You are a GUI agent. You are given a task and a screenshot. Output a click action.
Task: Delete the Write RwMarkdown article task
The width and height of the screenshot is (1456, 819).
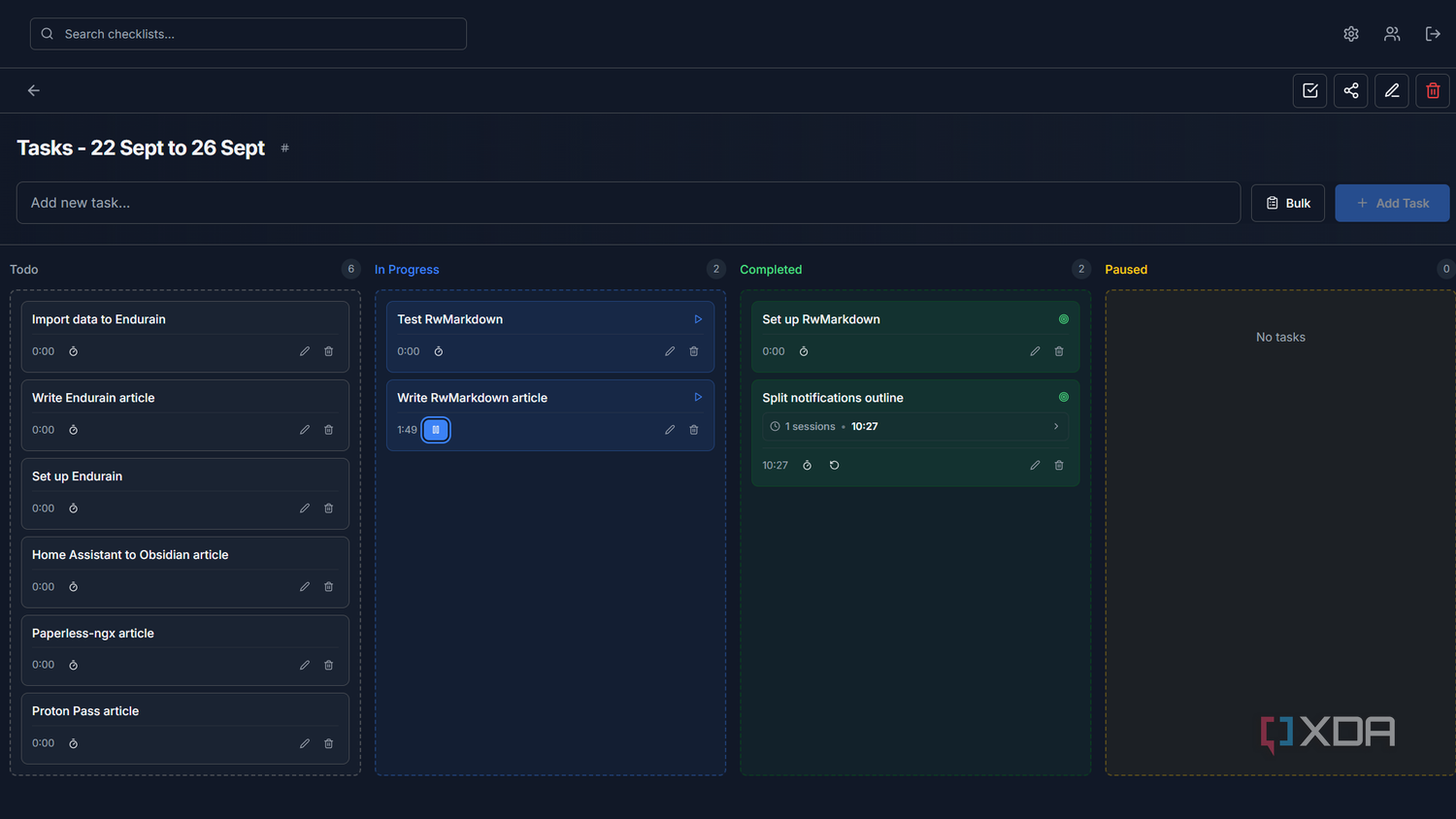[694, 430]
